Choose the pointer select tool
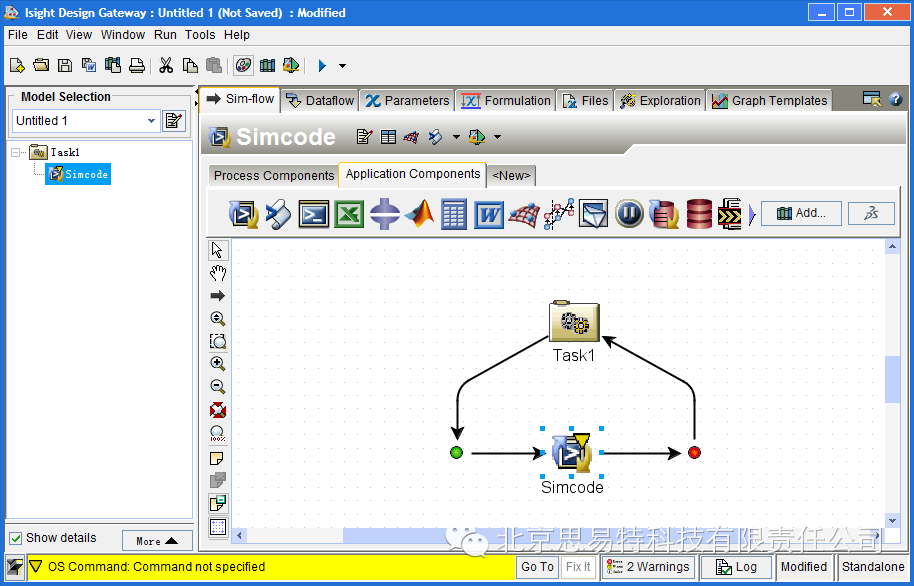The height and width of the screenshot is (586, 914). click(x=217, y=250)
